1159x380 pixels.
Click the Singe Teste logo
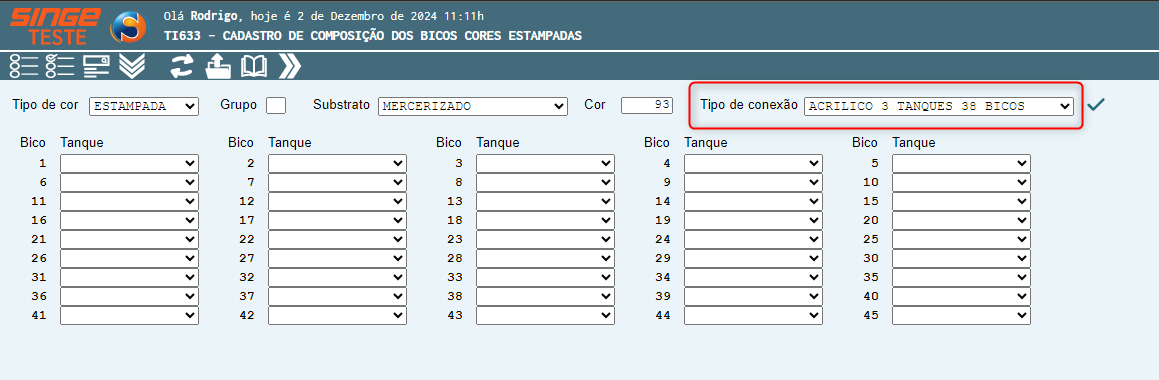click(55, 26)
